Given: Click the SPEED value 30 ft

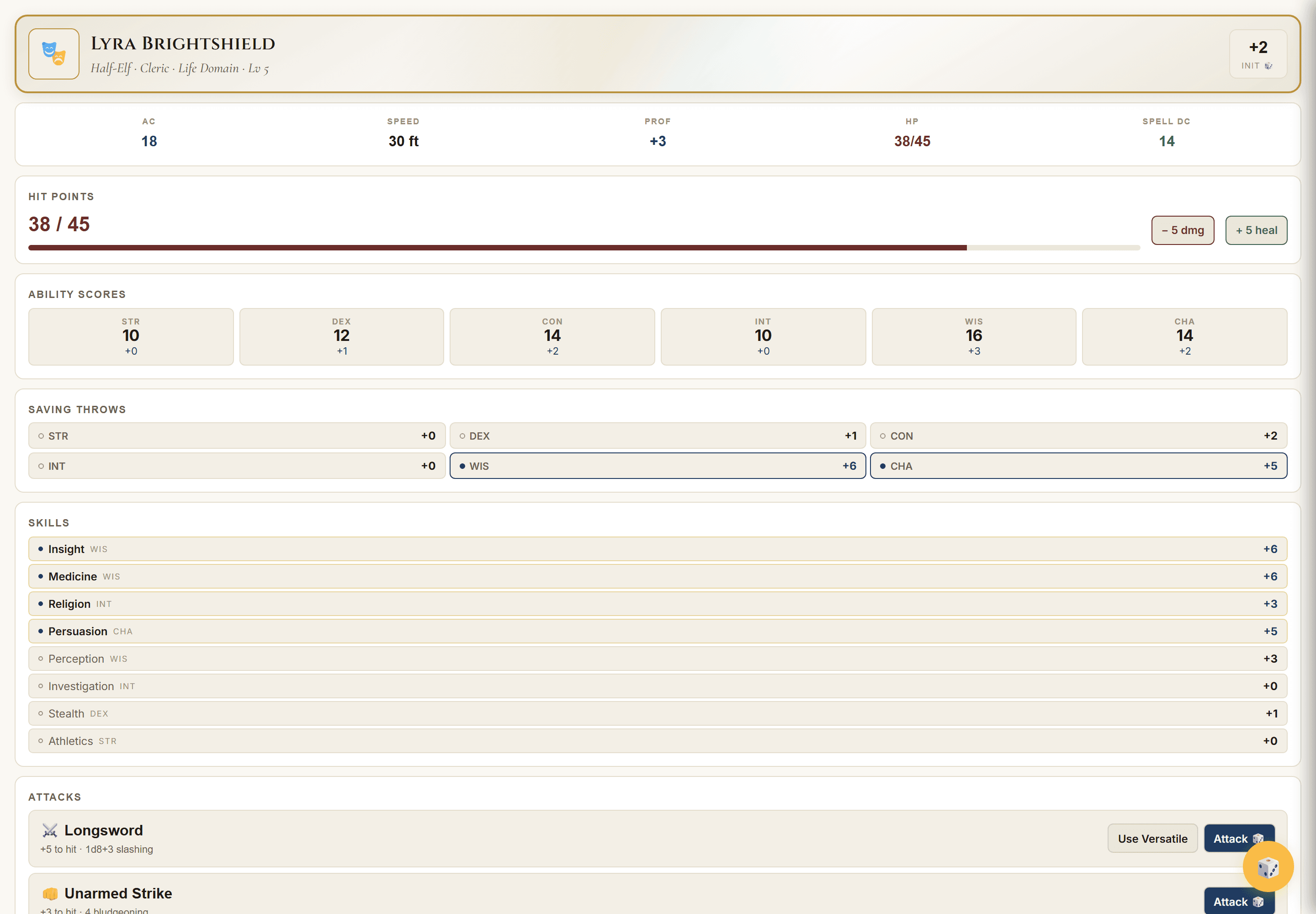Looking at the screenshot, I should click(404, 142).
